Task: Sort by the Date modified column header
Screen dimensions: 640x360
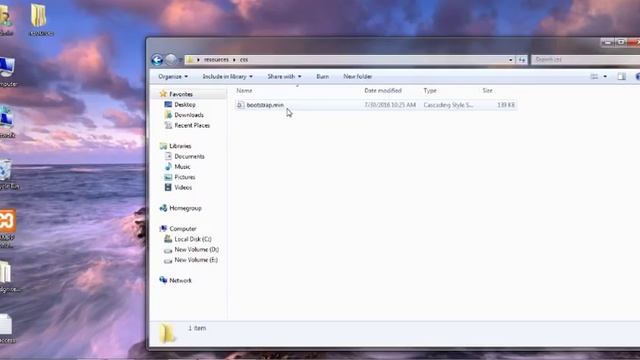Action: (383, 91)
